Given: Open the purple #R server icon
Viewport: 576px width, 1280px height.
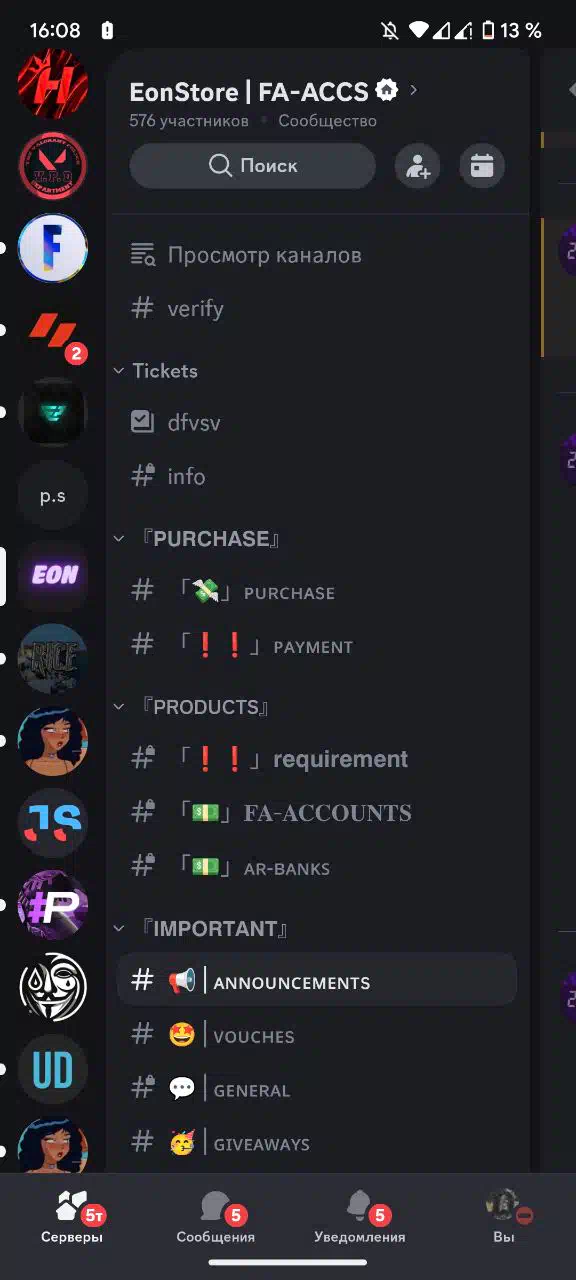Looking at the screenshot, I should 53,905.
